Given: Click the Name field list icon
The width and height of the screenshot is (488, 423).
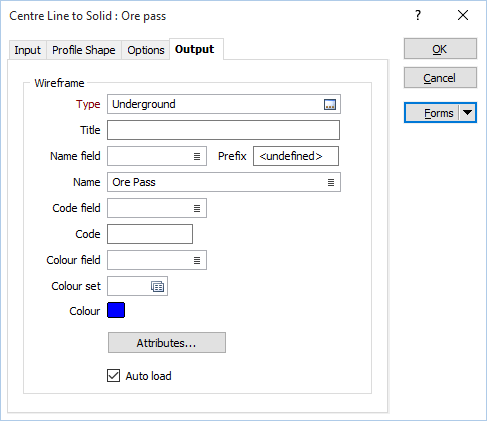Looking at the screenshot, I should click(x=197, y=156).
